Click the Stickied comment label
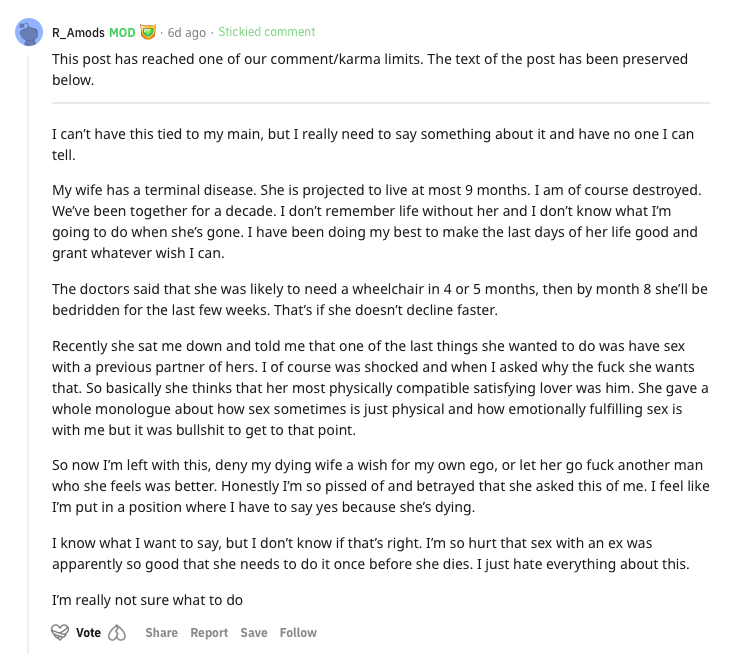730x665 pixels. (x=267, y=32)
